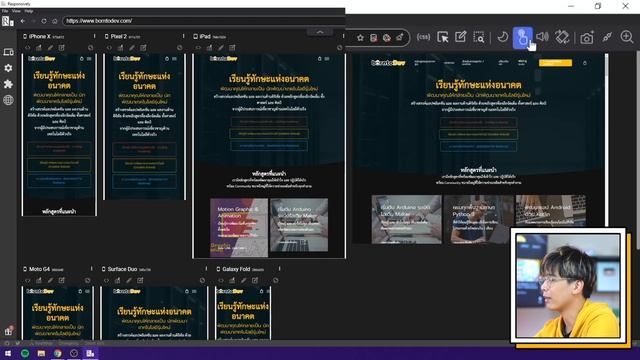Click yellow button in desktop preview navbar

click(x=555, y=63)
